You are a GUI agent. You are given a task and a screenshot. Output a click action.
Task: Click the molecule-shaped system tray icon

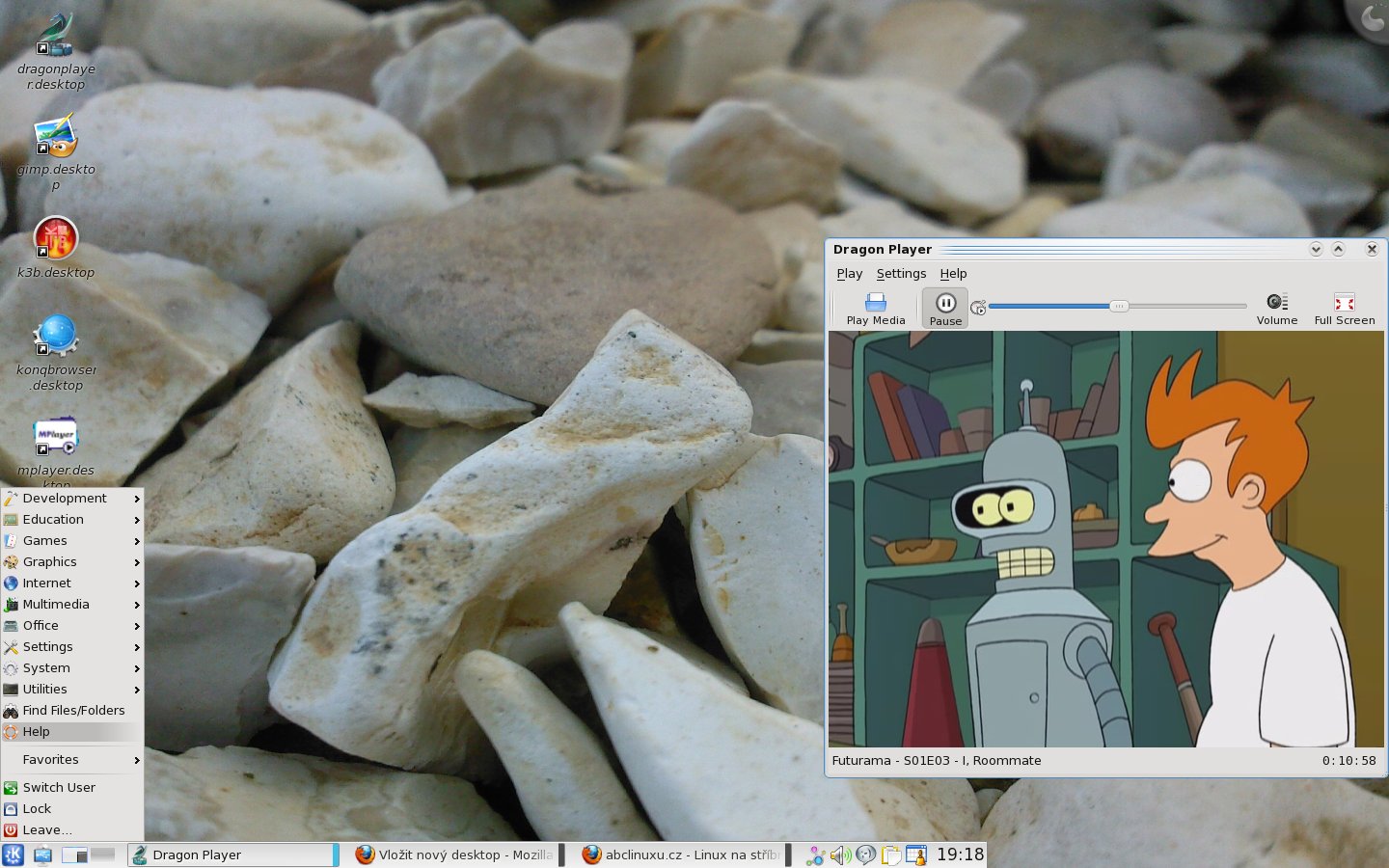tap(816, 854)
